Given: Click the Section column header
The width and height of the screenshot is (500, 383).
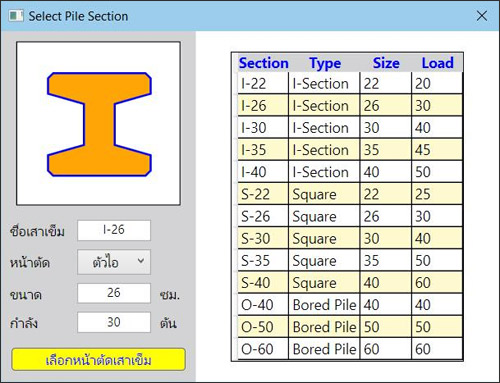Looking at the screenshot, I should (x=263, y=63).
